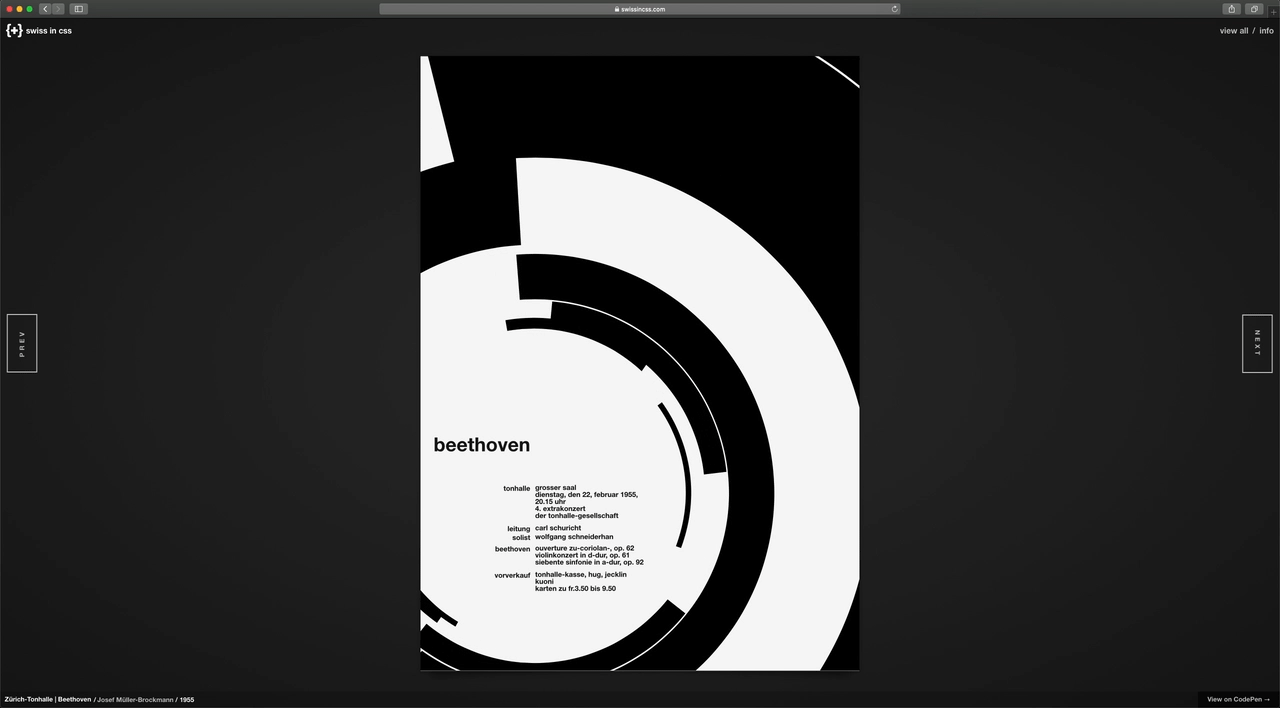Click the macOS green fullscreen window button

tap(29, 9)
